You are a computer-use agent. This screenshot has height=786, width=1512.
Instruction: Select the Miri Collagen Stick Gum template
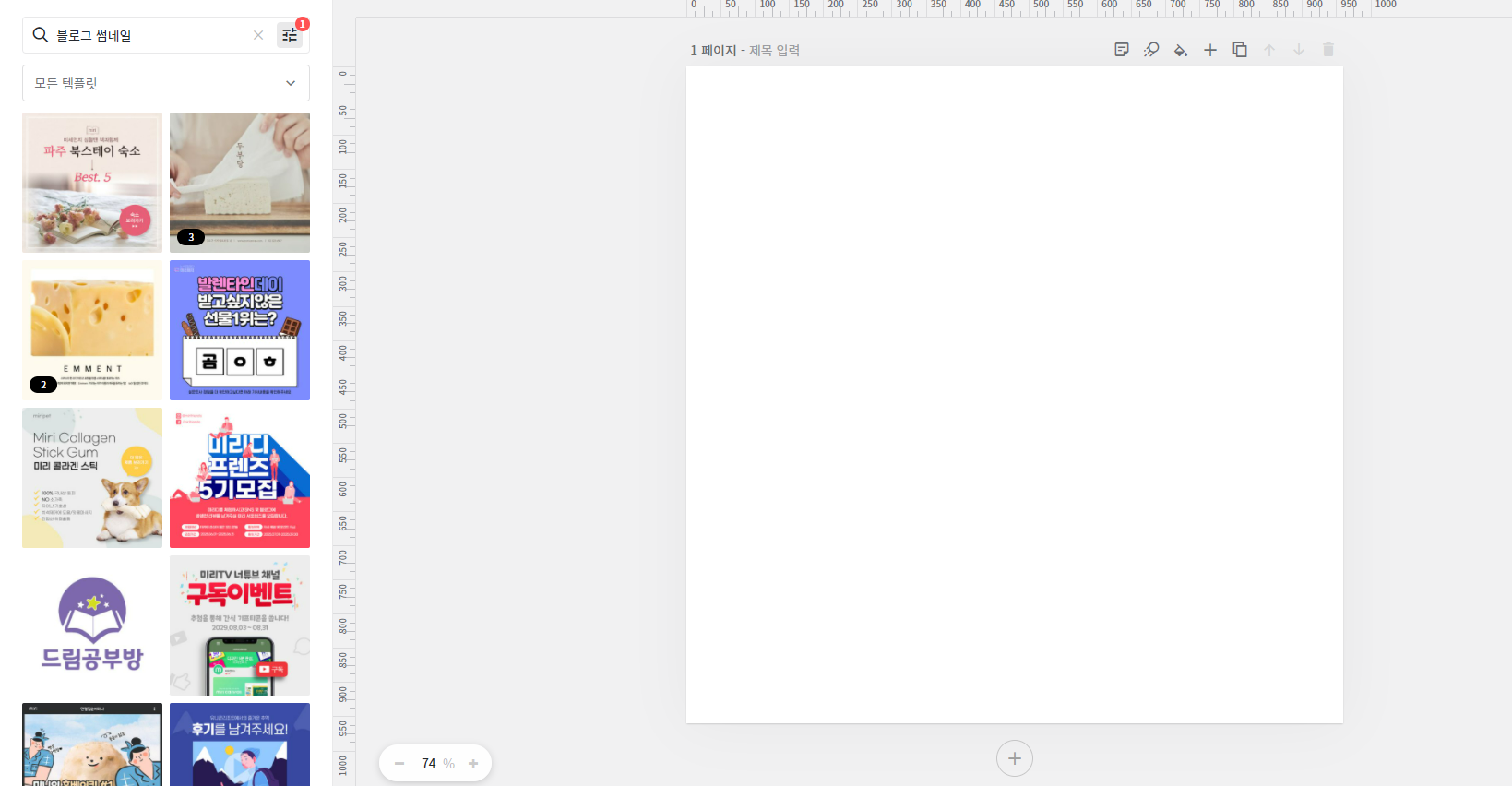point(92,478)
